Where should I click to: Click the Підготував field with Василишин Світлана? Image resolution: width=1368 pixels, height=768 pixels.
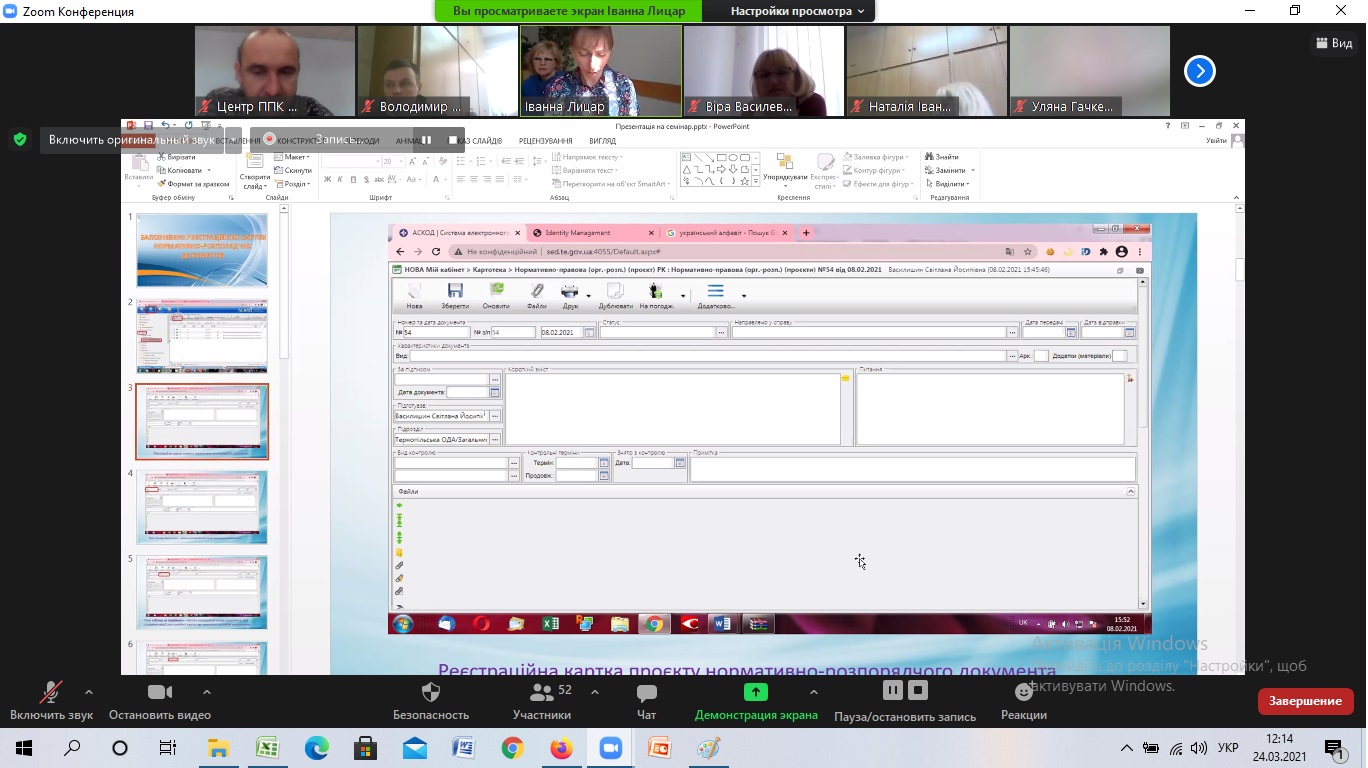pos(440,415)
